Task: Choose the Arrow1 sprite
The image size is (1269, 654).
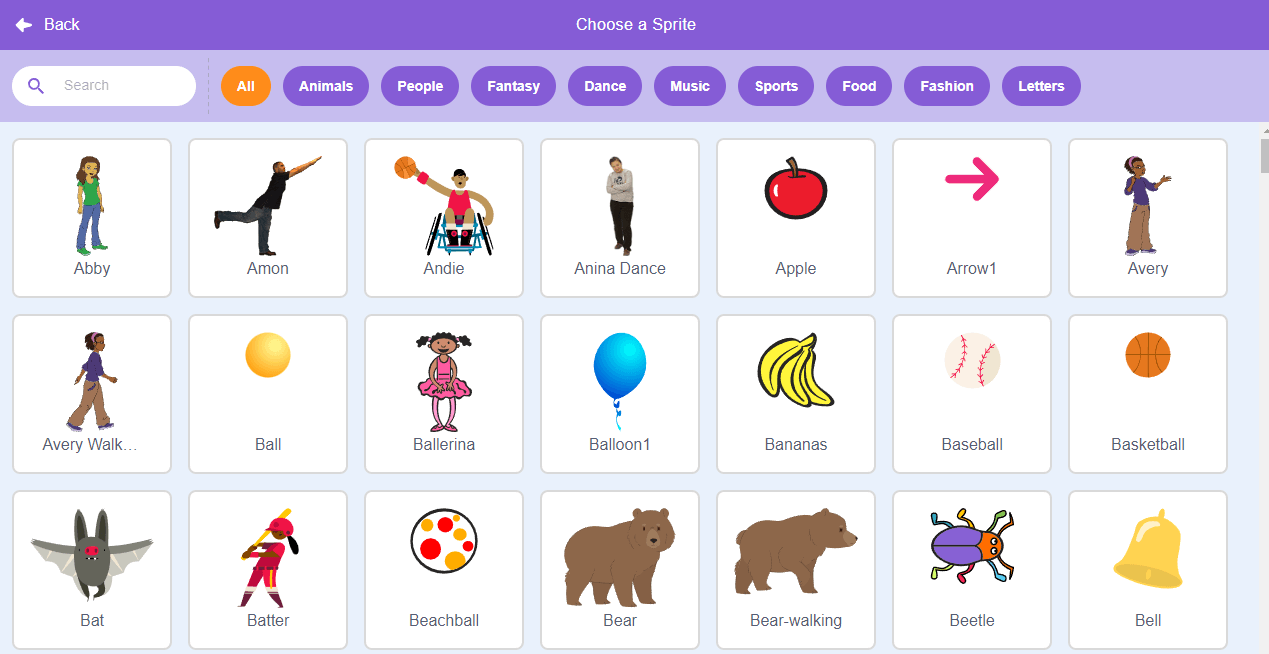Action: (972, 218)
